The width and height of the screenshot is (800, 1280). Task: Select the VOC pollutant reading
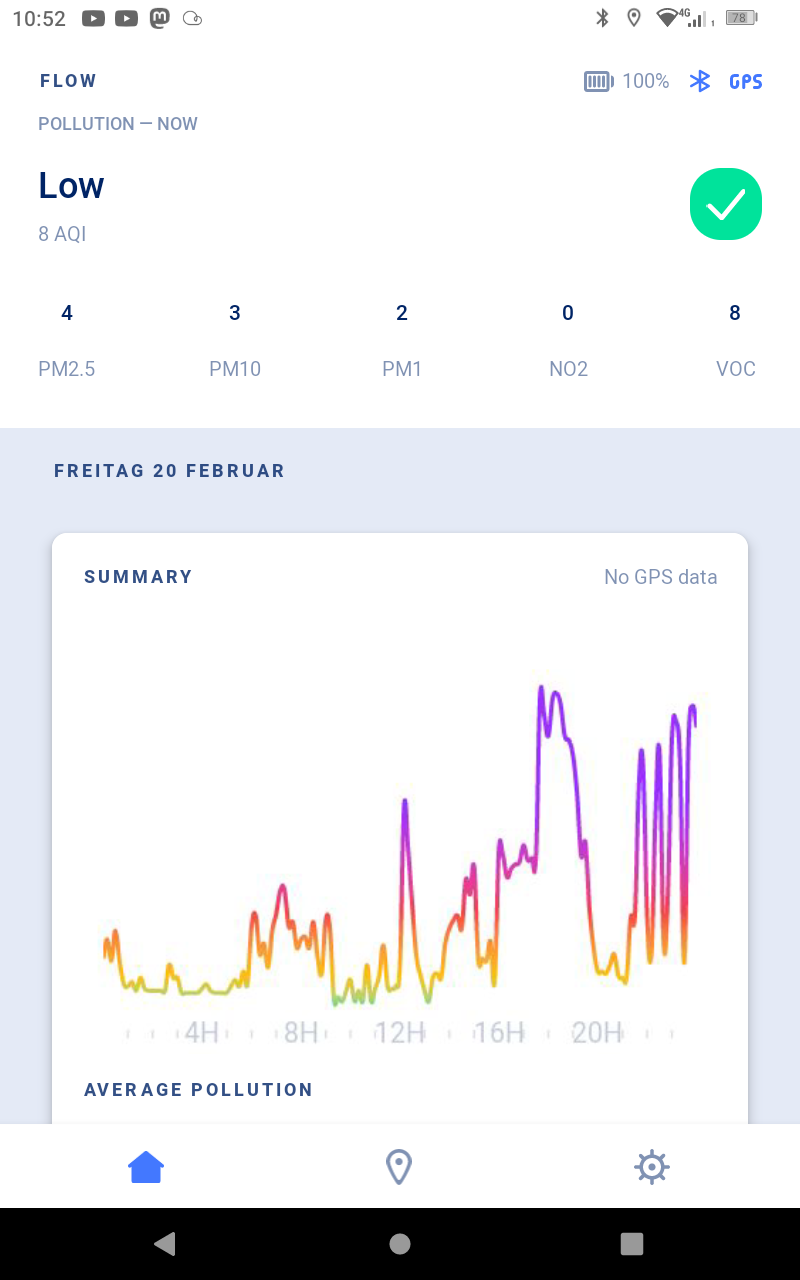pos(735,340)
